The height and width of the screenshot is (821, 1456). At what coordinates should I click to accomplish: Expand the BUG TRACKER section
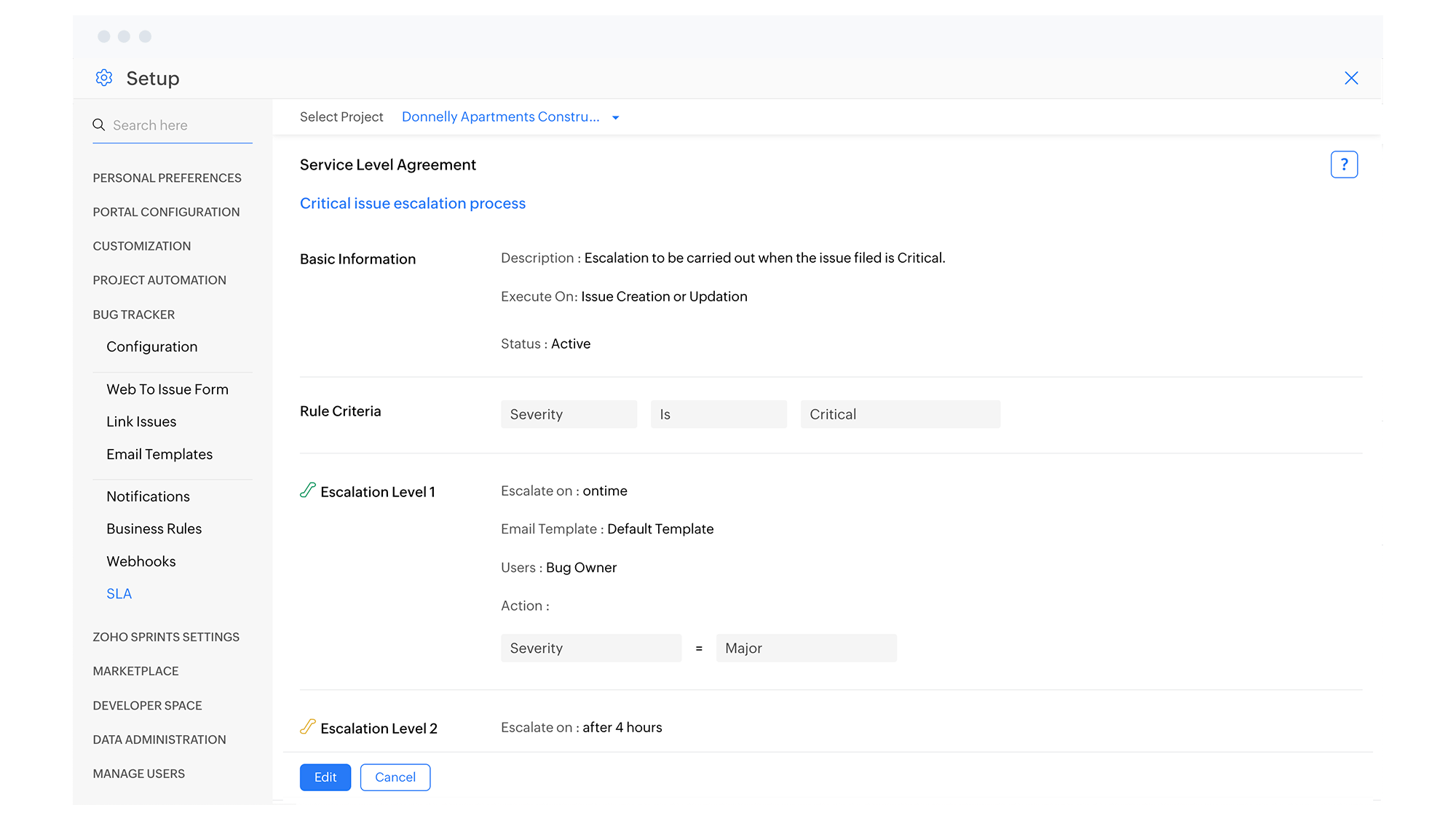click(134, 314)
